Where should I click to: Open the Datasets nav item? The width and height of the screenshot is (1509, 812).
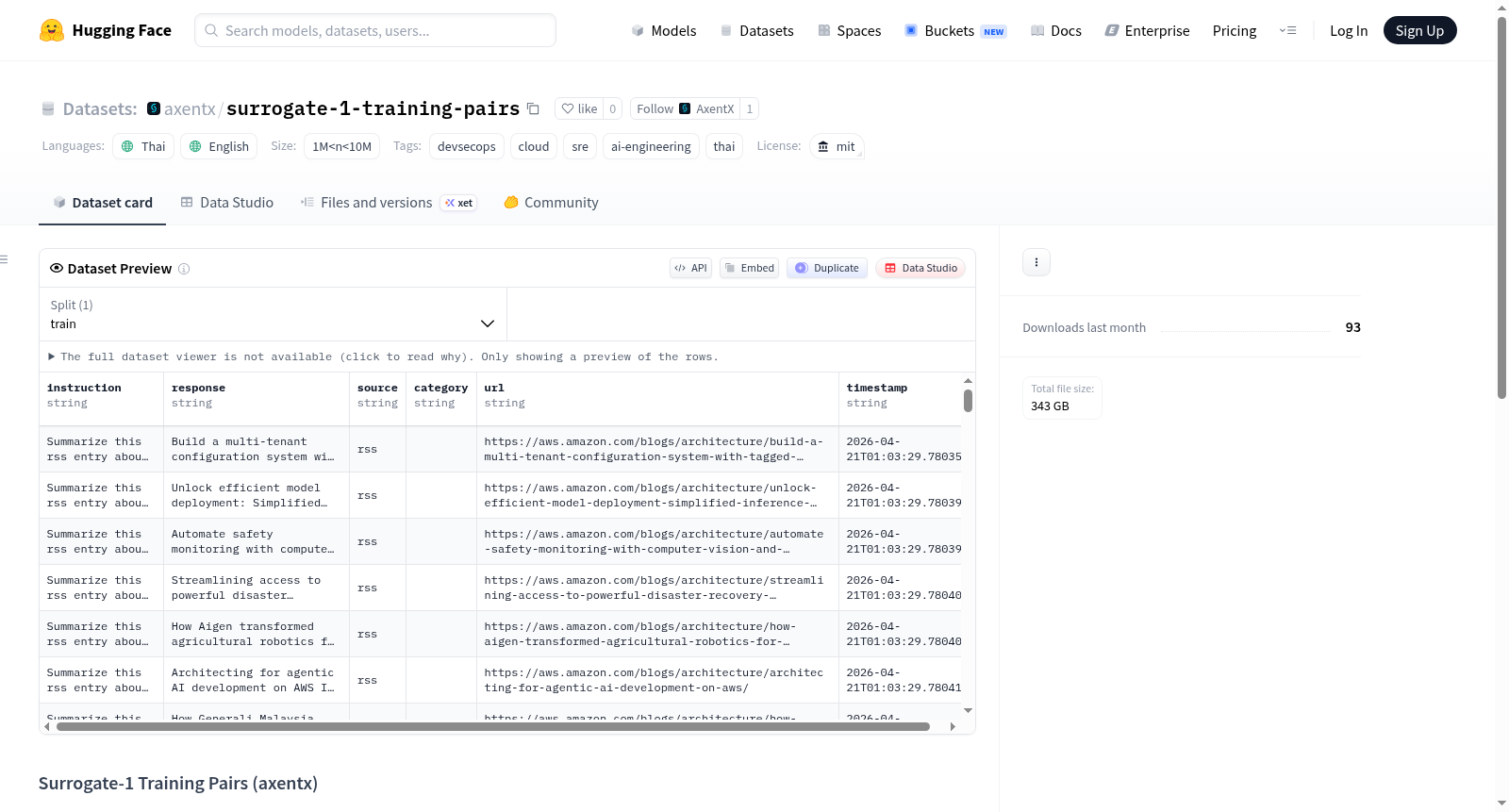(x=757, y=30)
